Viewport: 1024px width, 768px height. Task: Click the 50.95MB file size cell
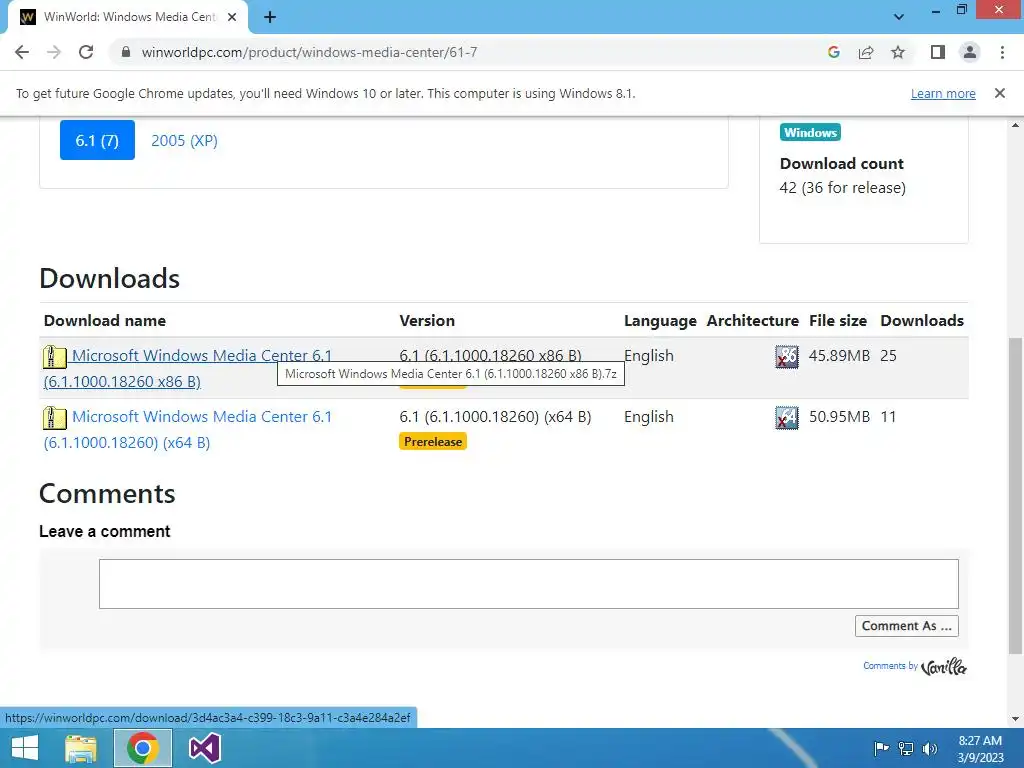click(839, 417)
